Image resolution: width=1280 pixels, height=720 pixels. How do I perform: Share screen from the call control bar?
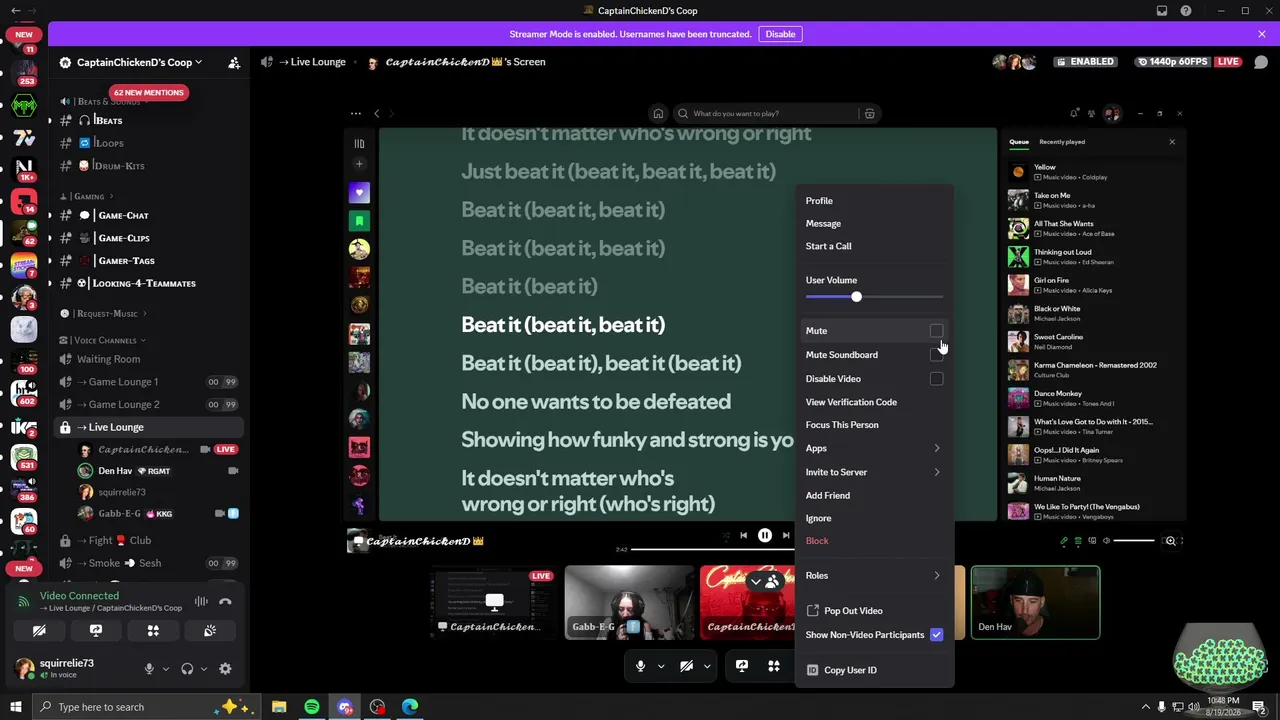pyautogui.click(x=742, y=666)
